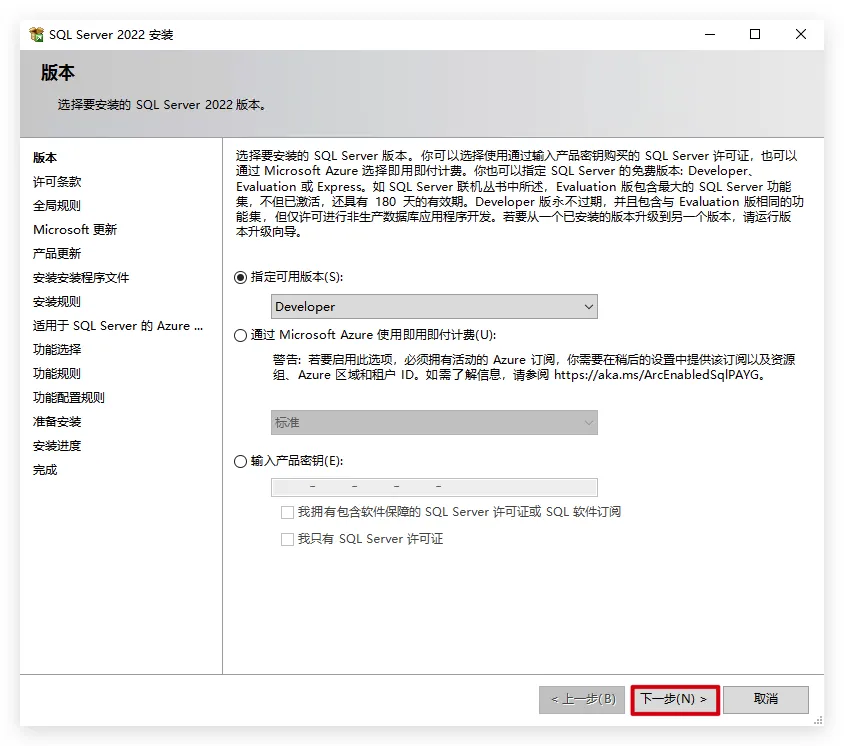
Task: Go to 许可条款 step in sidebar
Action: tap(57, 182)
